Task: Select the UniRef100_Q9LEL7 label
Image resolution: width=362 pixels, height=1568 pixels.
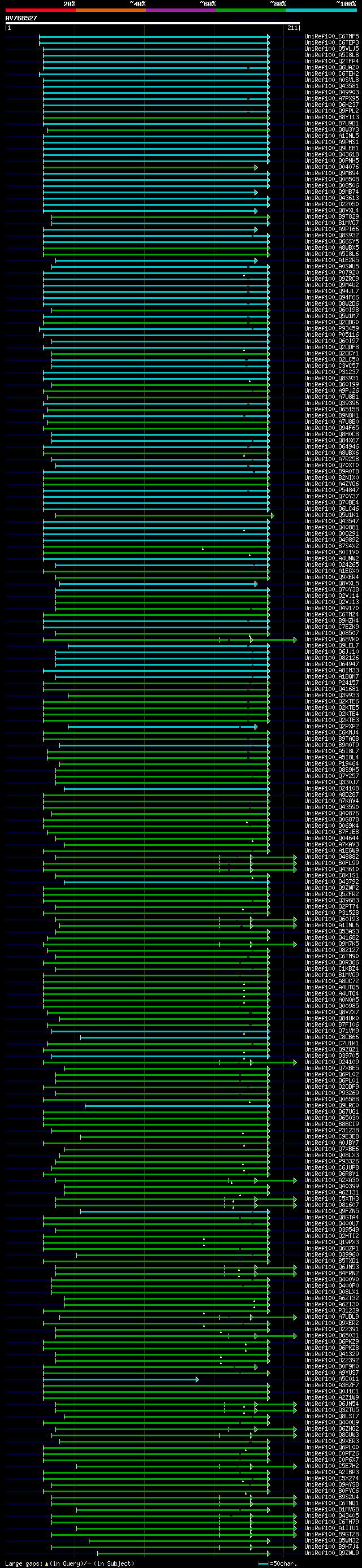Action: pos(331,645)
